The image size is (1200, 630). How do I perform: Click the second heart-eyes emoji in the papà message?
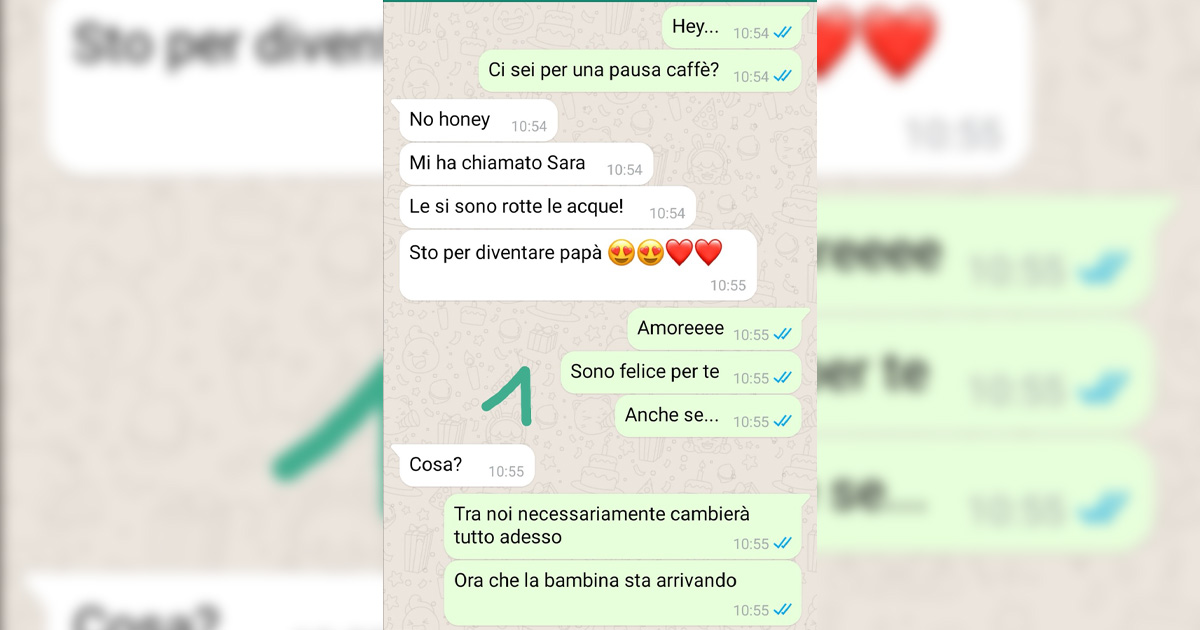[650, 253]
